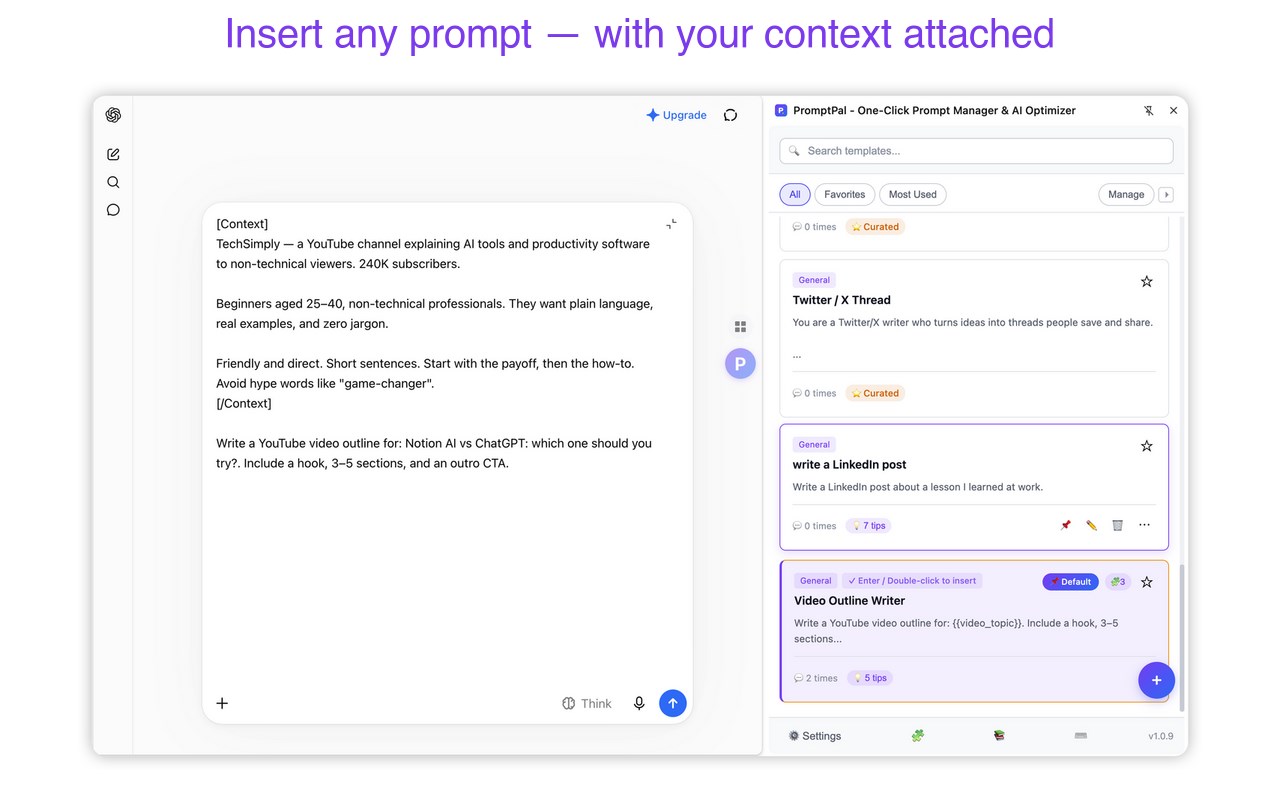Open the chats bubble icon in sidebar
The image size is (1280, 800).
click(x=113, y=210)
